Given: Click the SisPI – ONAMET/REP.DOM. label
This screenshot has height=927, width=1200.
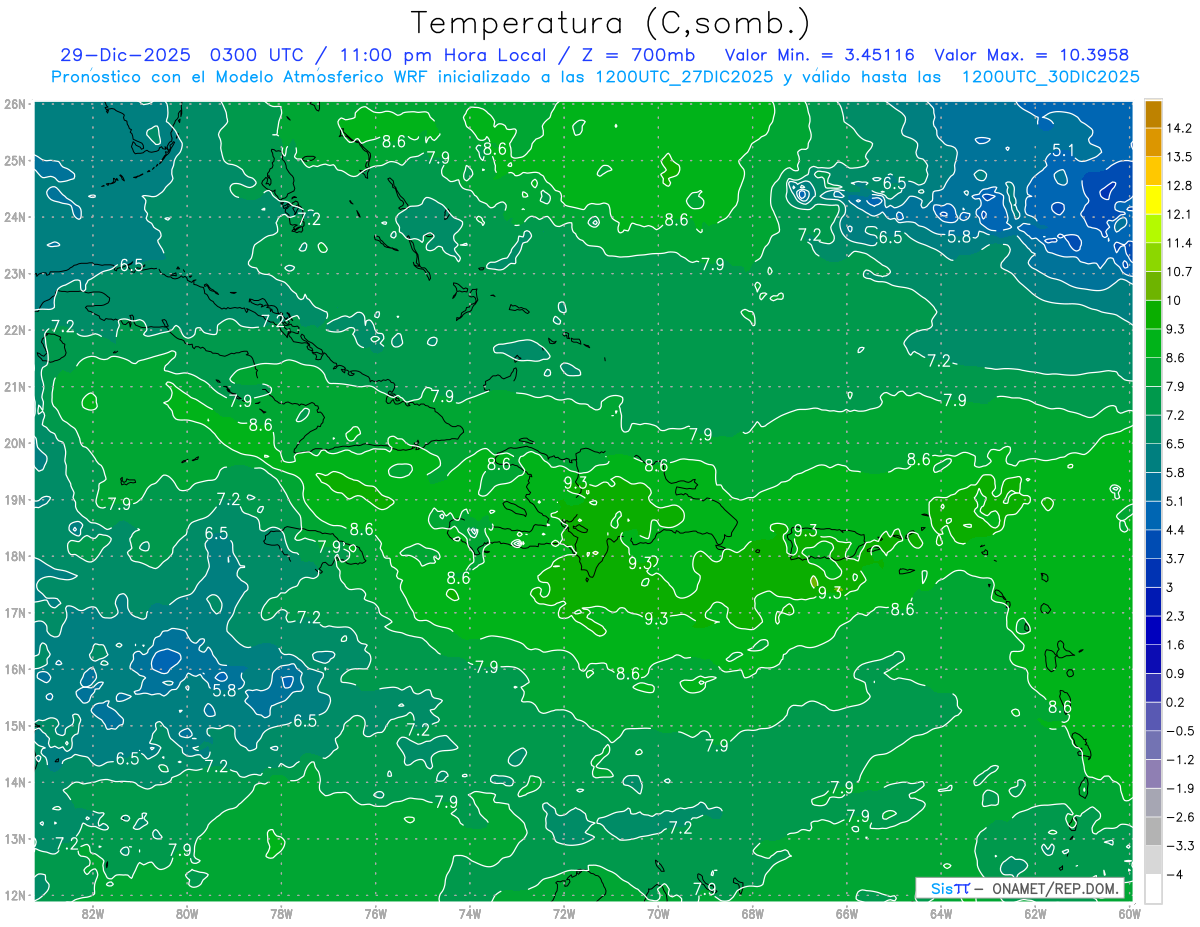Looking at the screenshot, I should click(x=1020, y=888).
